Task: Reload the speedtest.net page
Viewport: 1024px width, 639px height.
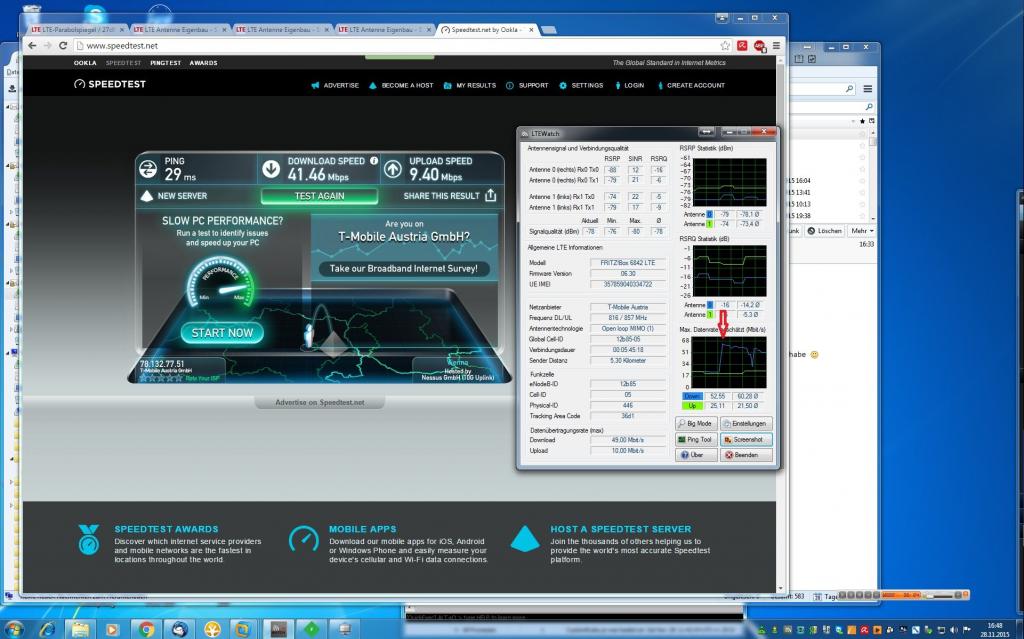Action: (63, 46)
